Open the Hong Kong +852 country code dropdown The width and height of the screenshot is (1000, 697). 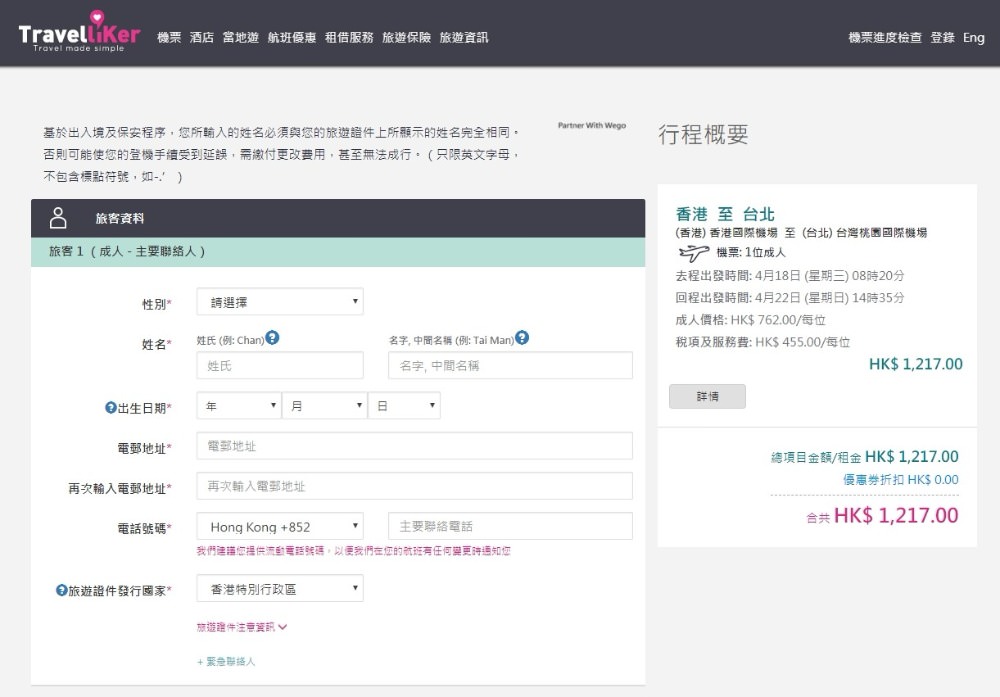pyautogui.click(x=280, y=526)
